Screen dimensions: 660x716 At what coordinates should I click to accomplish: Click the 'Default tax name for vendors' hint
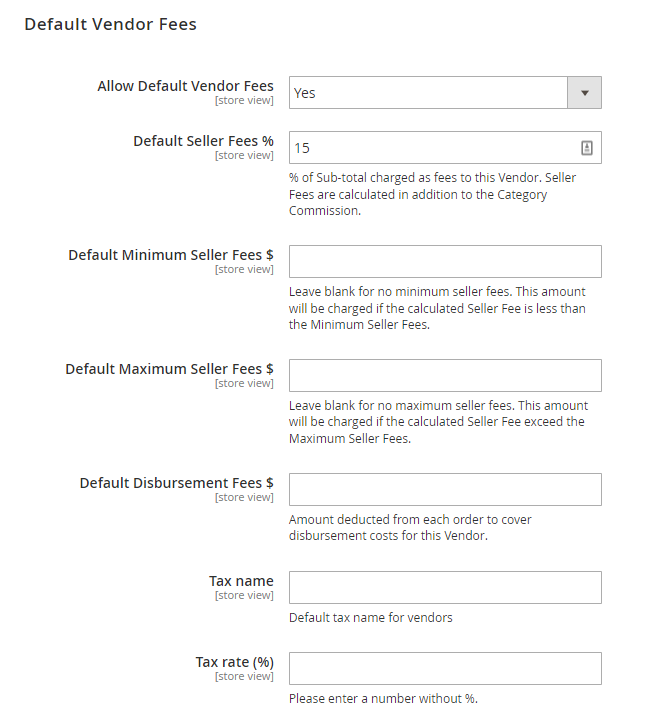coord(370,618)
